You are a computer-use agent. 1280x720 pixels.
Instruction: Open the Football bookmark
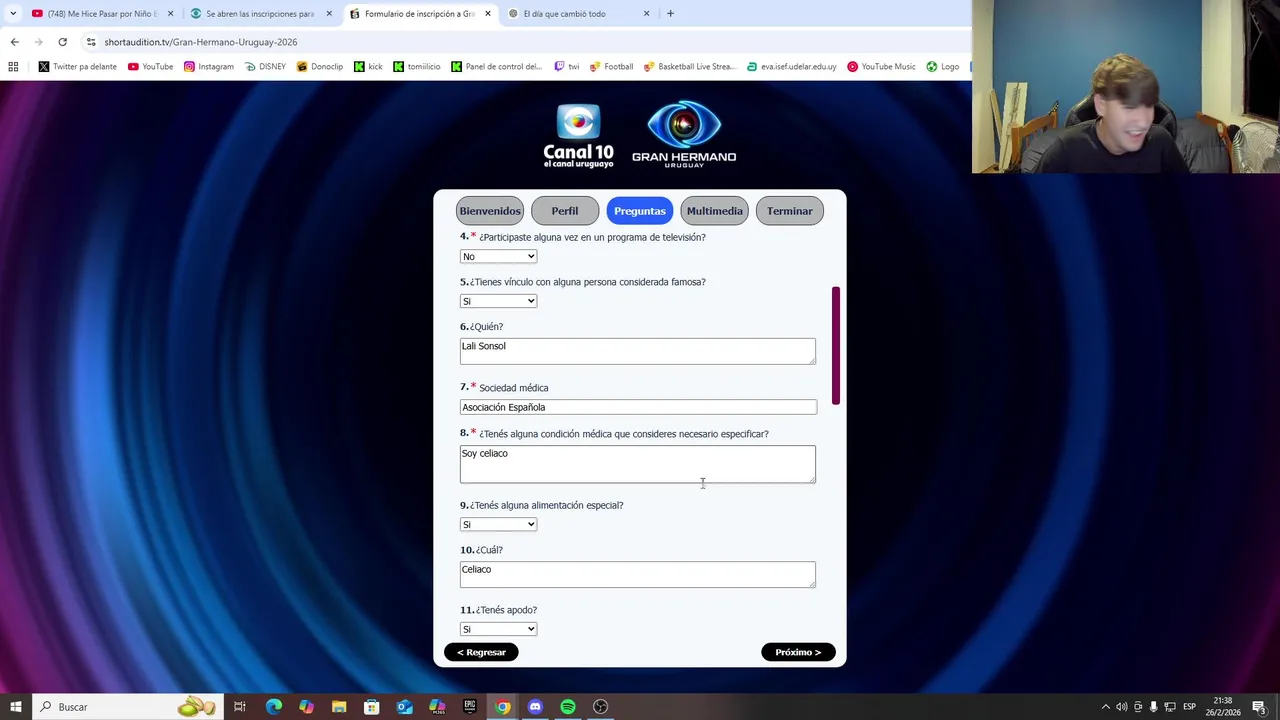[611, 66]
